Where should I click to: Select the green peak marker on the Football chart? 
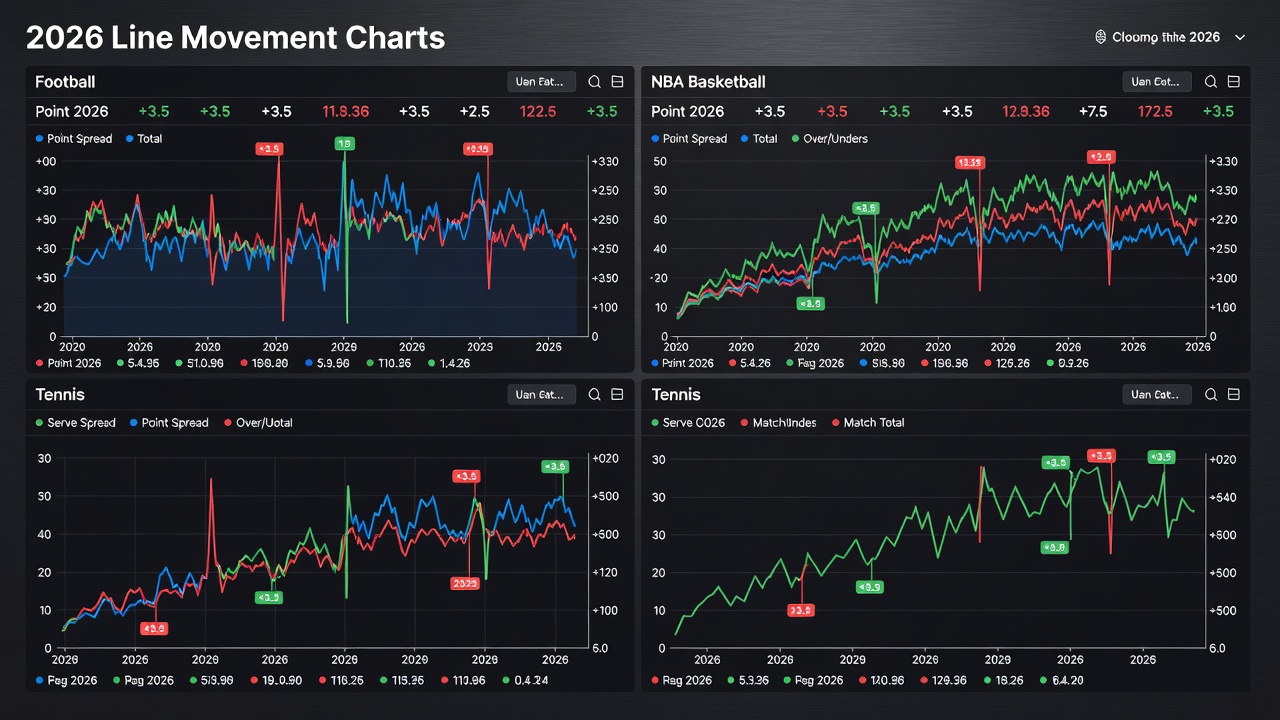tap(345, 144)
